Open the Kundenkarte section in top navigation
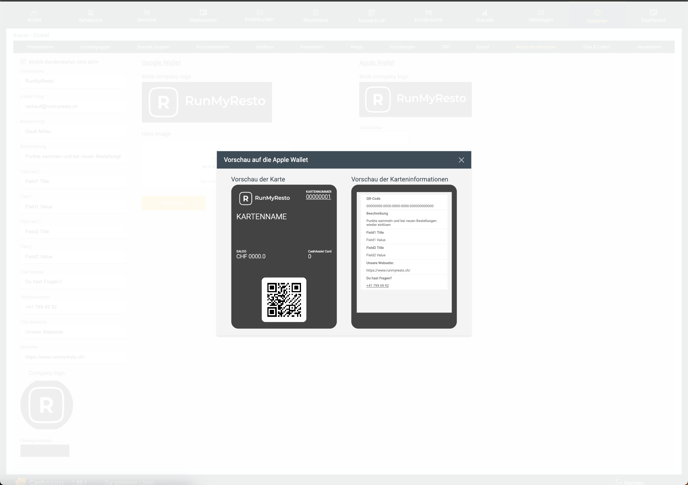 coord(428,16)
